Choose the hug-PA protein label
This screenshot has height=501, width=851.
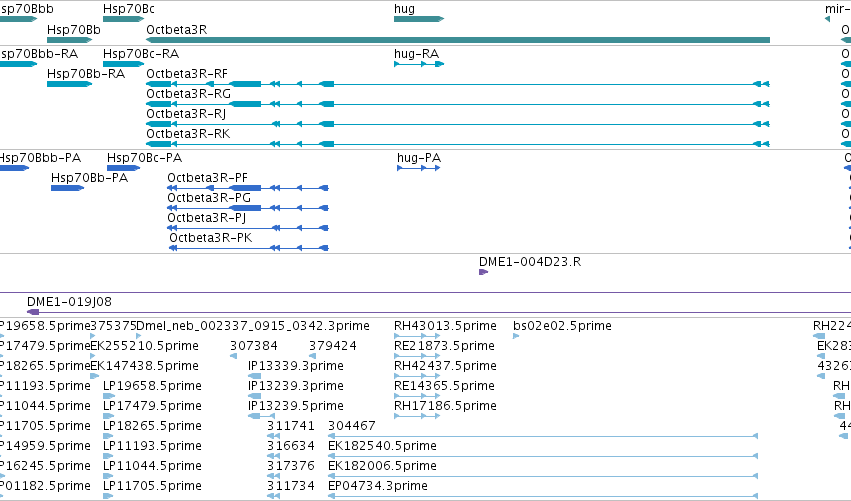click(x=419, y=158)
